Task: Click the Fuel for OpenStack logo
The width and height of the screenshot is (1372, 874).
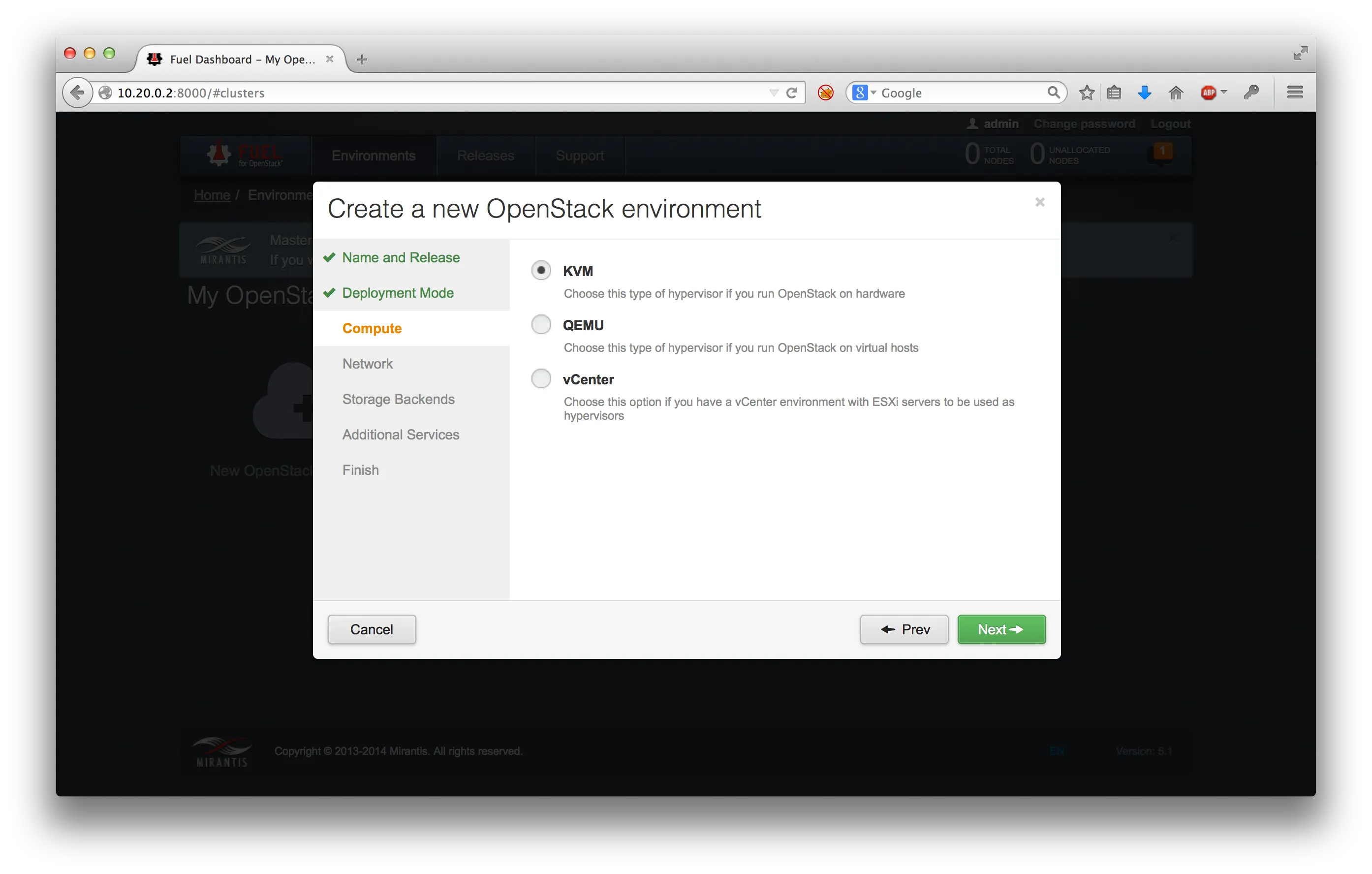Action: (245, 155)
